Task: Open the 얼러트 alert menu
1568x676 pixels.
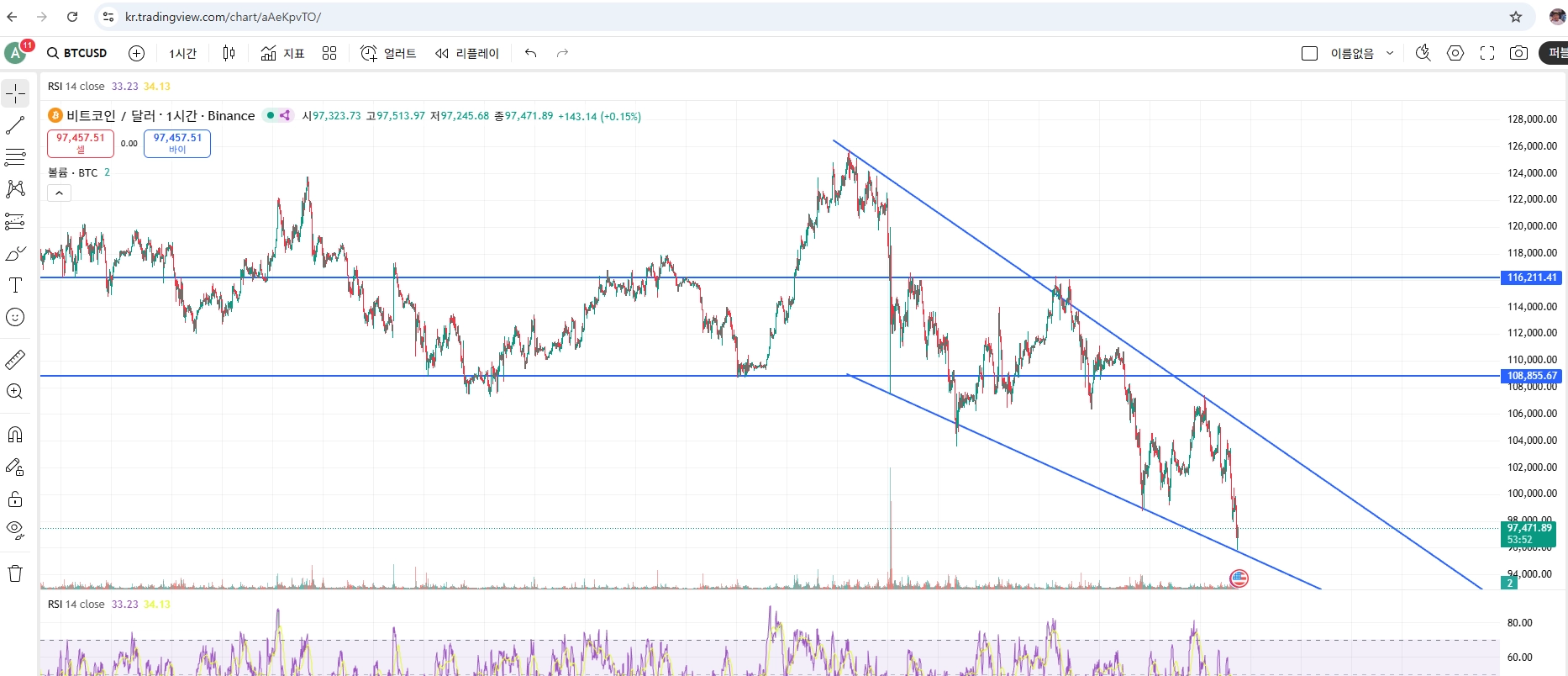Action: tap(388, 53)
